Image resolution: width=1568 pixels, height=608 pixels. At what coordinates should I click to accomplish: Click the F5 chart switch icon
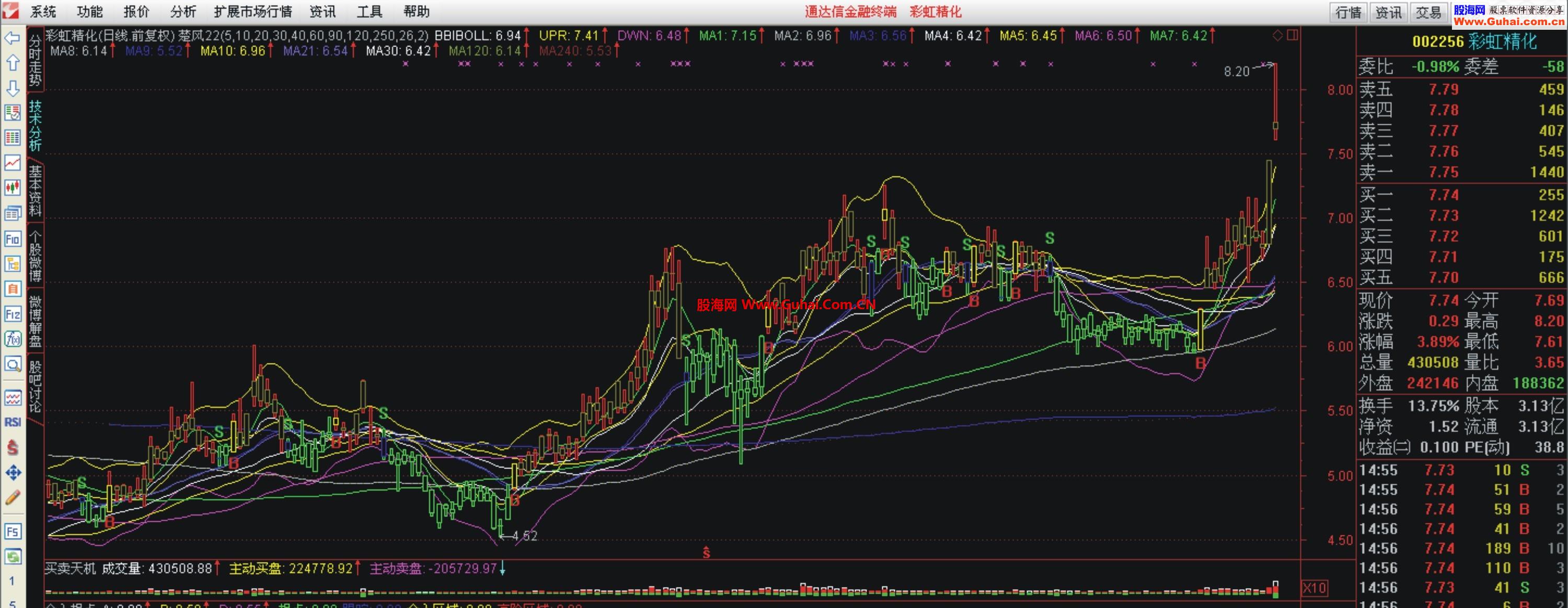12,531
